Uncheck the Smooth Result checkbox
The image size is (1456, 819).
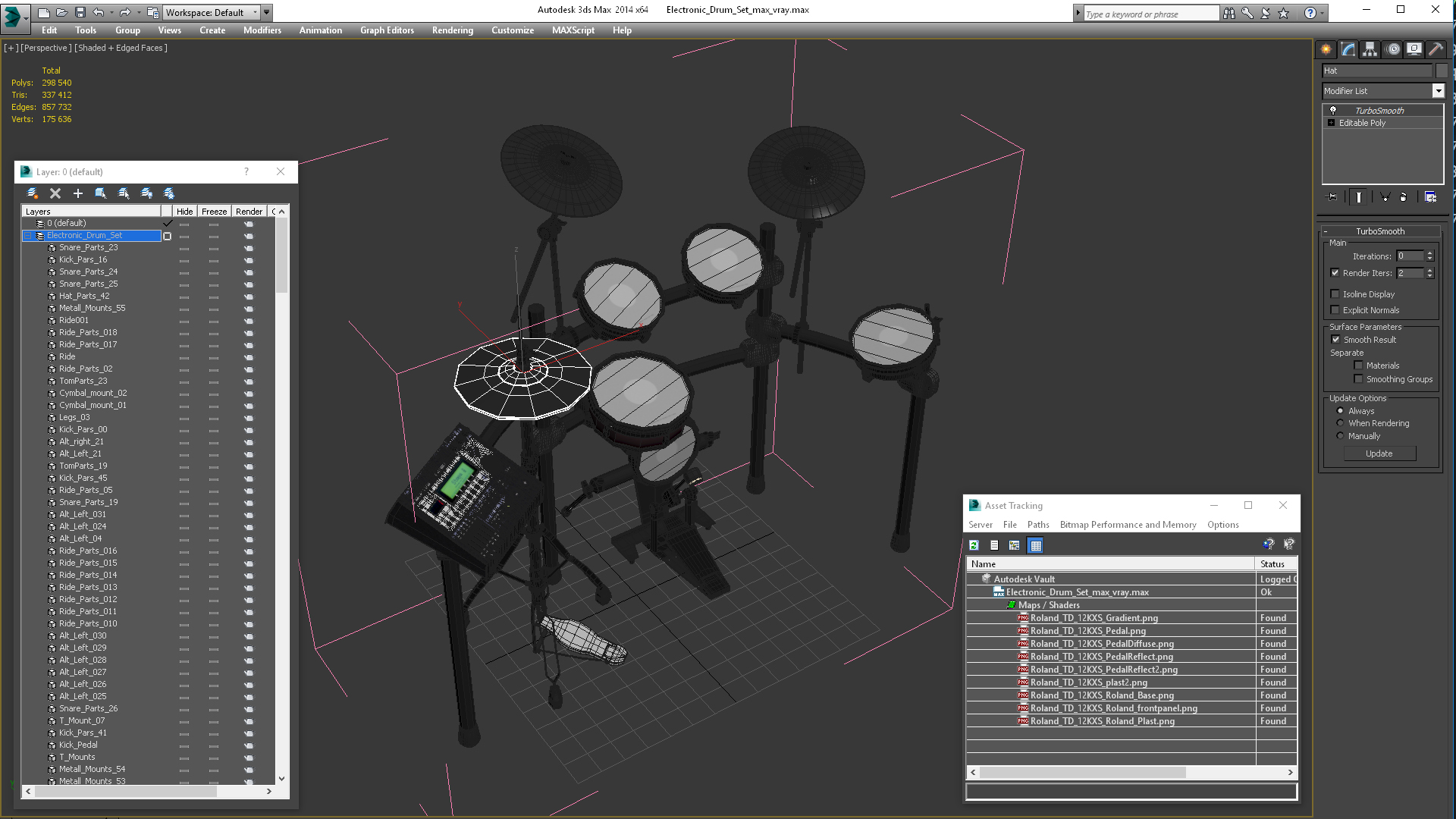tap(1335, 340)
